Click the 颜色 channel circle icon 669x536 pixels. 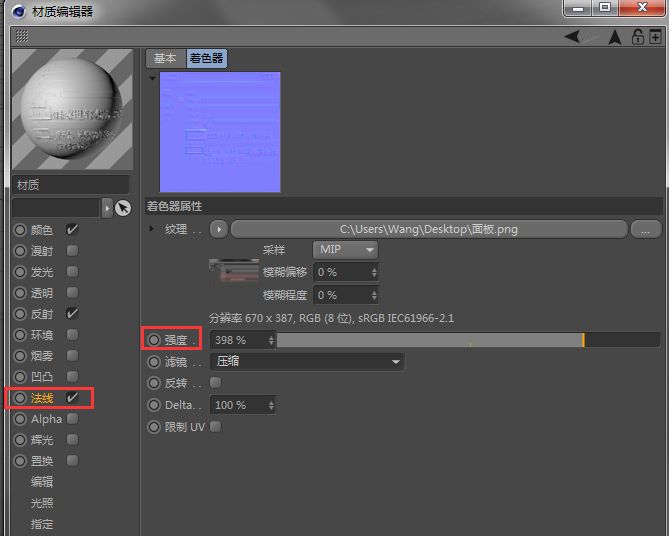(20, 230)
